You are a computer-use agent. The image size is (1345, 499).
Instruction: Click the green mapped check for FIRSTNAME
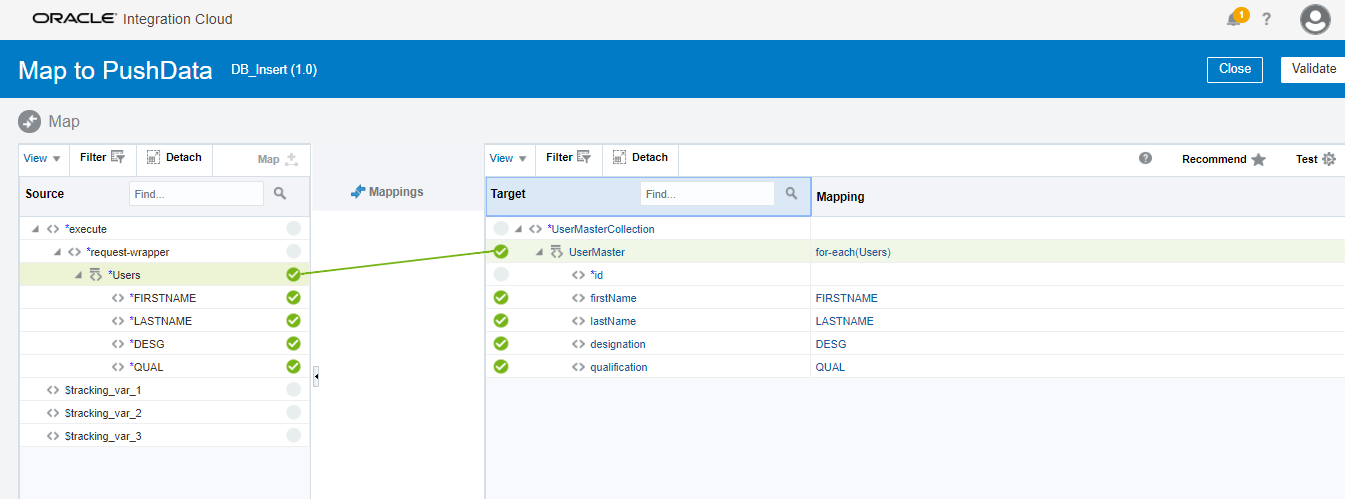point(293,298)
